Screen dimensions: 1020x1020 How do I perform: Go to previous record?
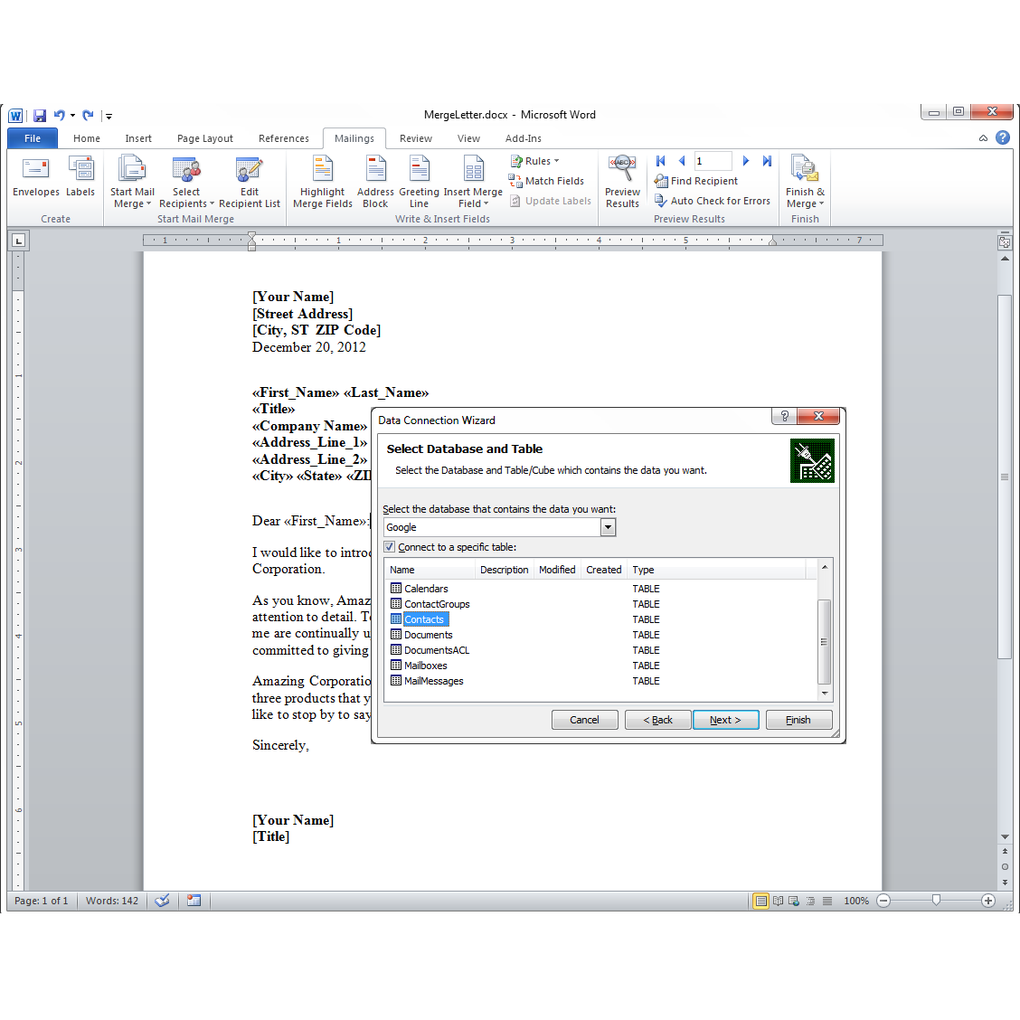pos(682,161)
